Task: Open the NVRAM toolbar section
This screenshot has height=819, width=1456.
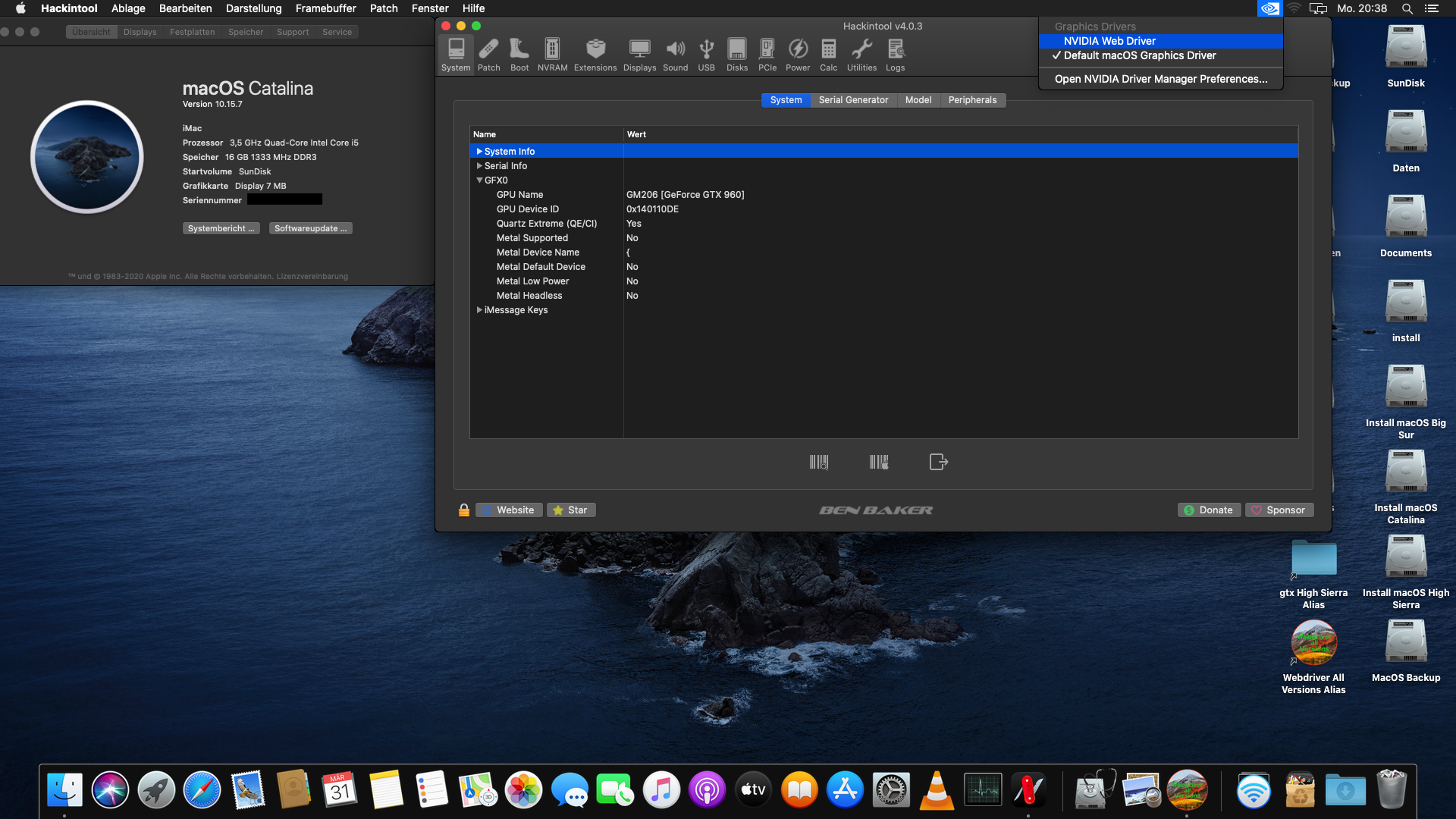Action: [x=552, y=55]
